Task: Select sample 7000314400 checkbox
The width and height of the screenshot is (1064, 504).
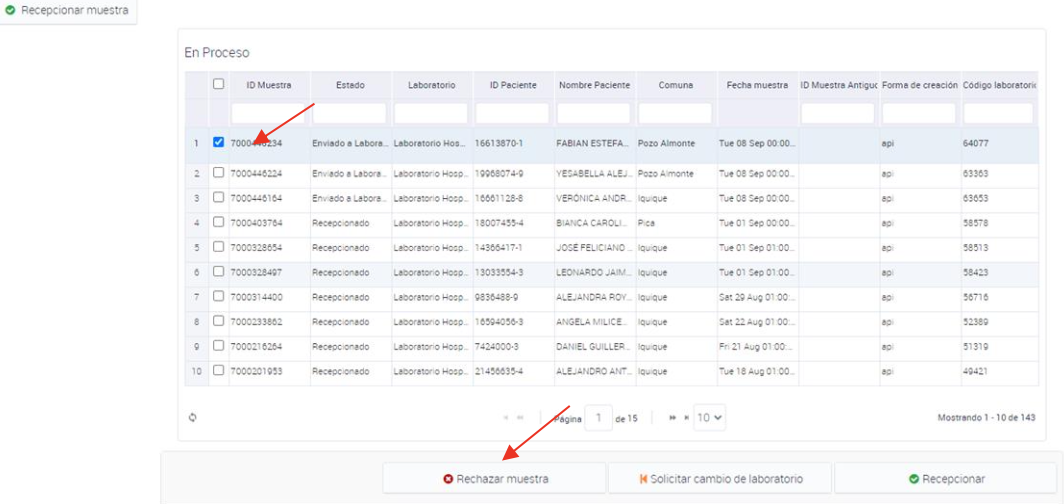Action: pos(218,296)
